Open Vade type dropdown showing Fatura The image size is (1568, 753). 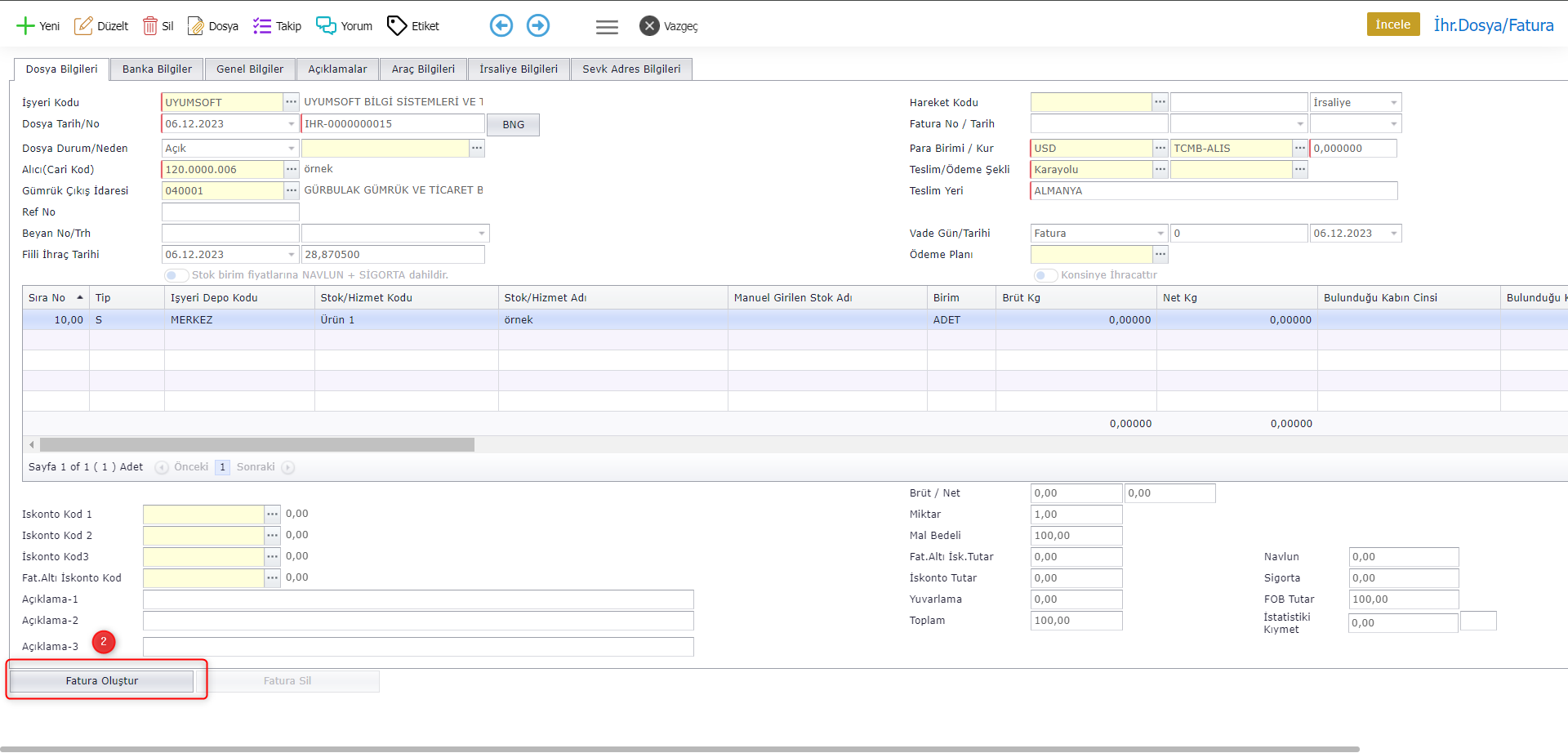pyautogui.click(x=1160, y=234)
